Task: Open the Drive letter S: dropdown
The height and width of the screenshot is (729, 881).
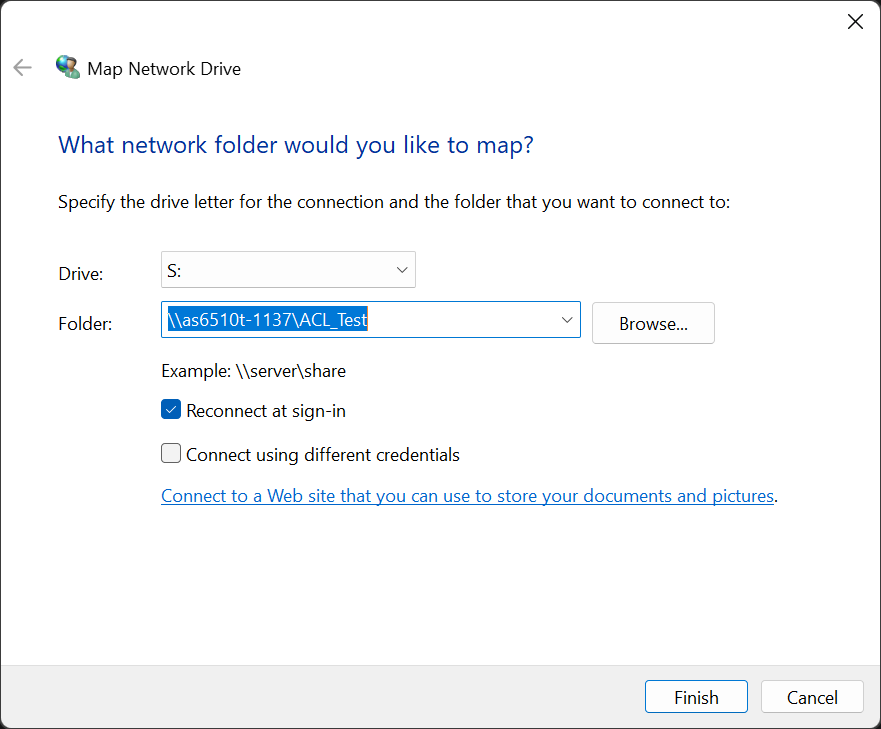Action: click(288, 270)
